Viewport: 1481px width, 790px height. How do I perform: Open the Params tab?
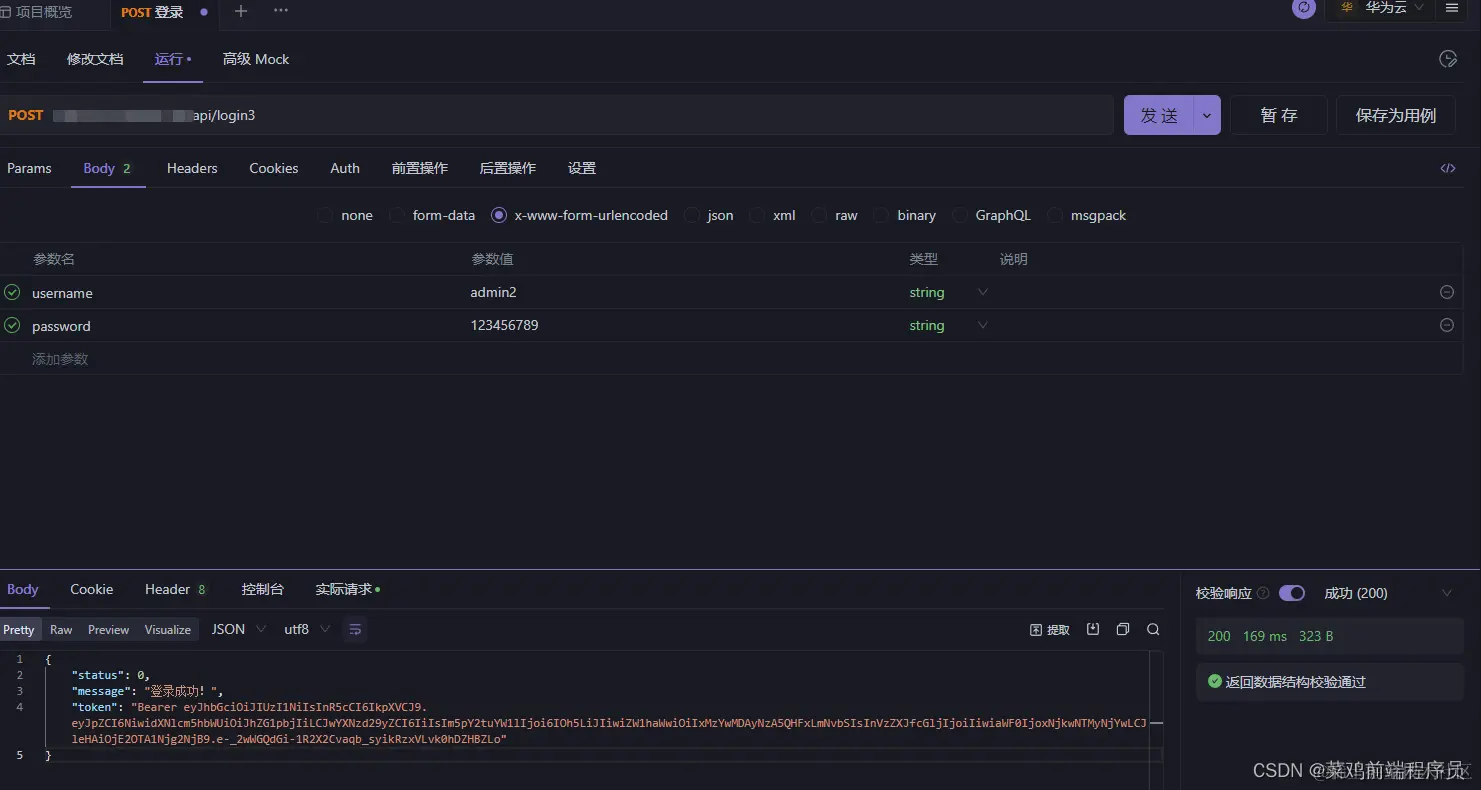(29, 168)
